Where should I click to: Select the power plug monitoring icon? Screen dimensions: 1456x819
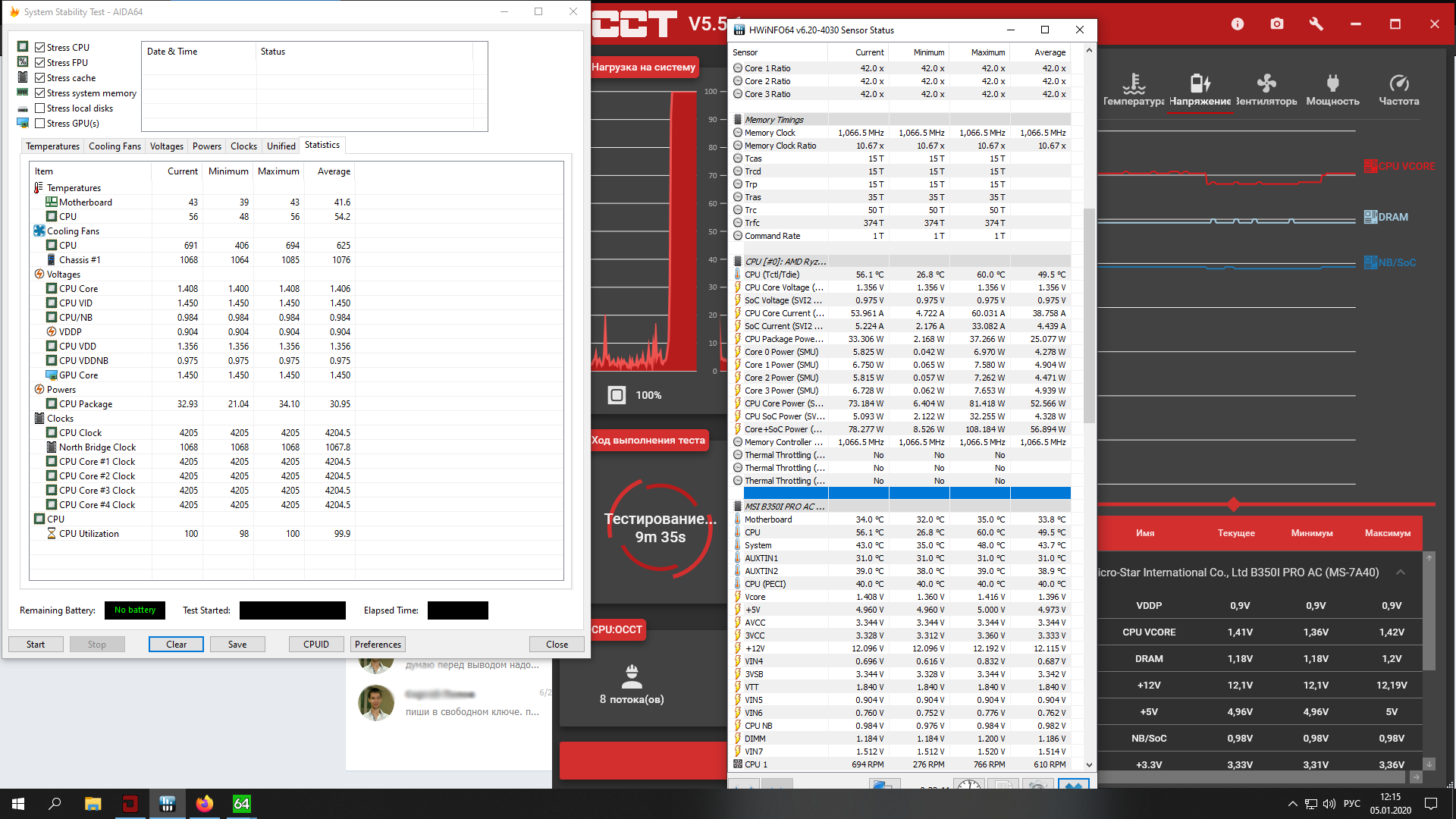coord(1332,83)
